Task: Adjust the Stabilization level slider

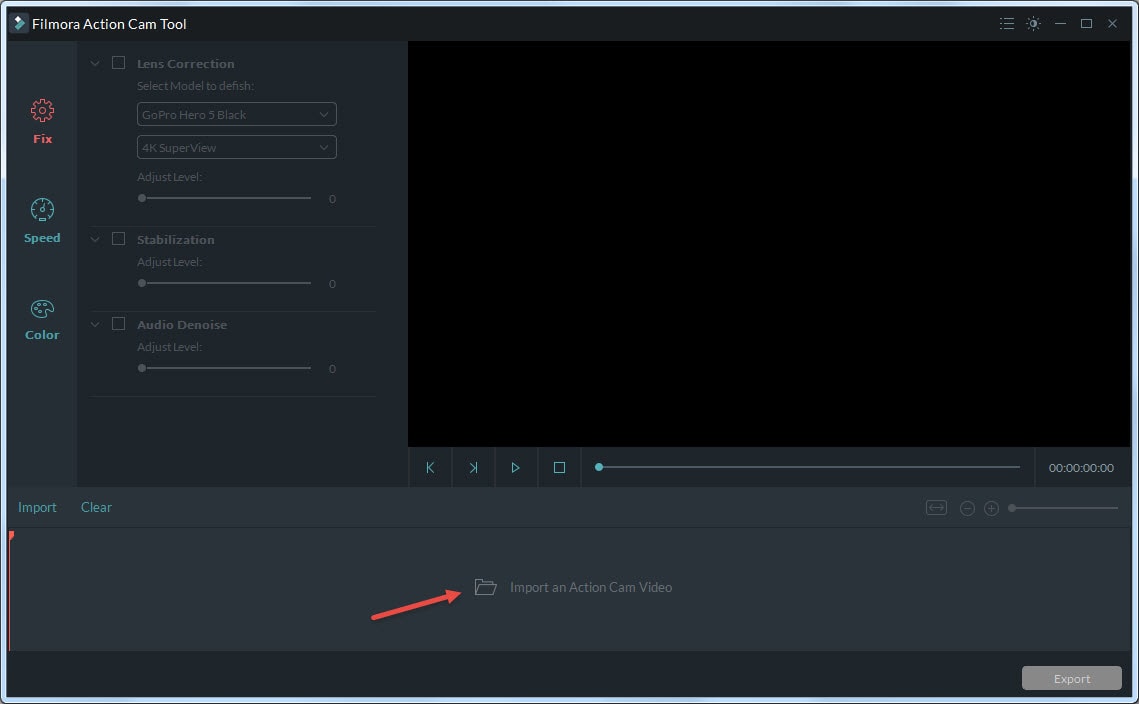Action: pos(225,283)
